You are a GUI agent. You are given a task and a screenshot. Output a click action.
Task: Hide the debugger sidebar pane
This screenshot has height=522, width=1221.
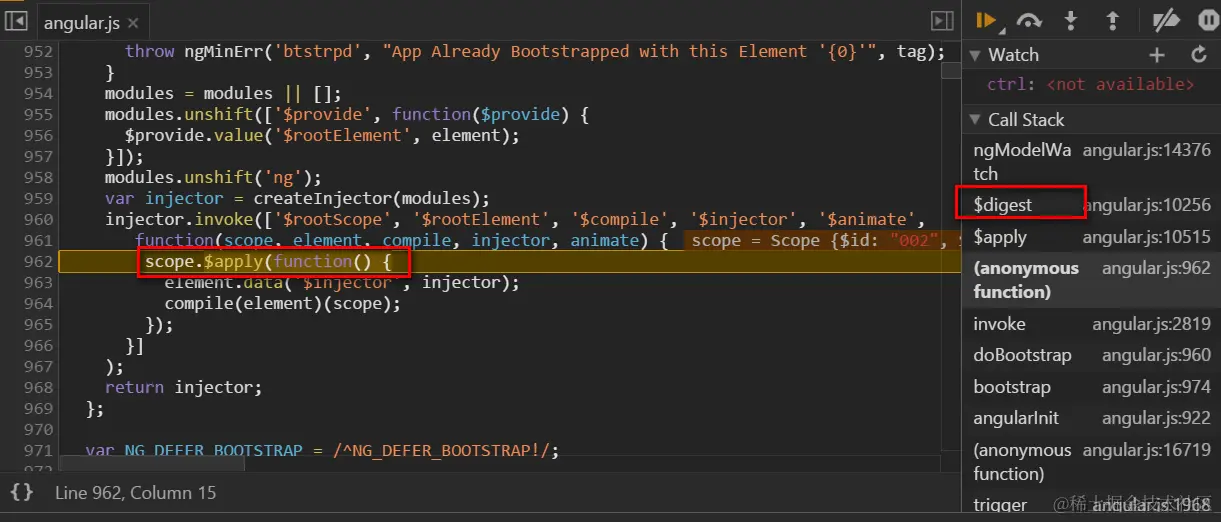(942, 20)
